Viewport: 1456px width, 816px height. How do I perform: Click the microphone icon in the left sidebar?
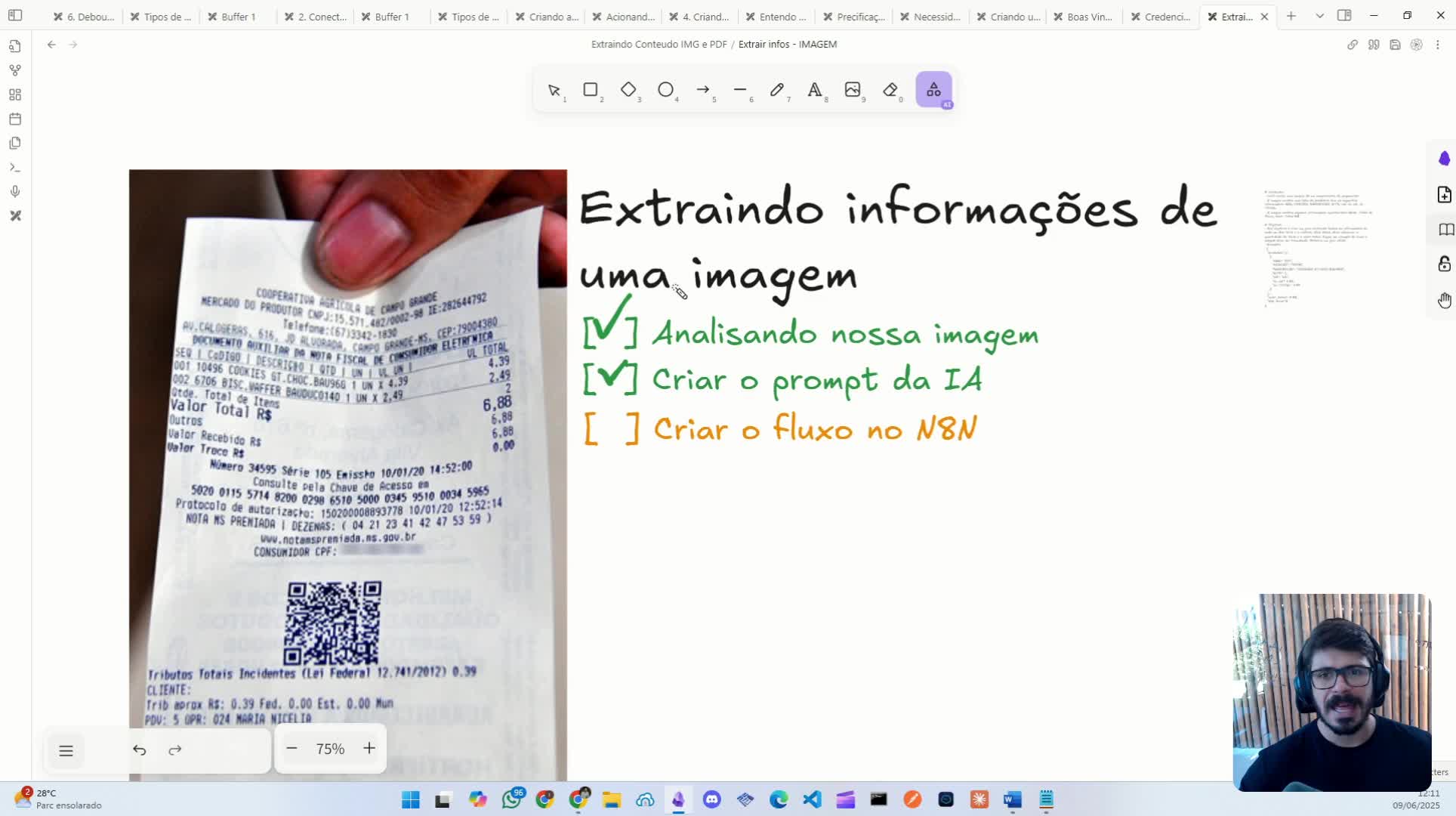(x=14, y=191)
